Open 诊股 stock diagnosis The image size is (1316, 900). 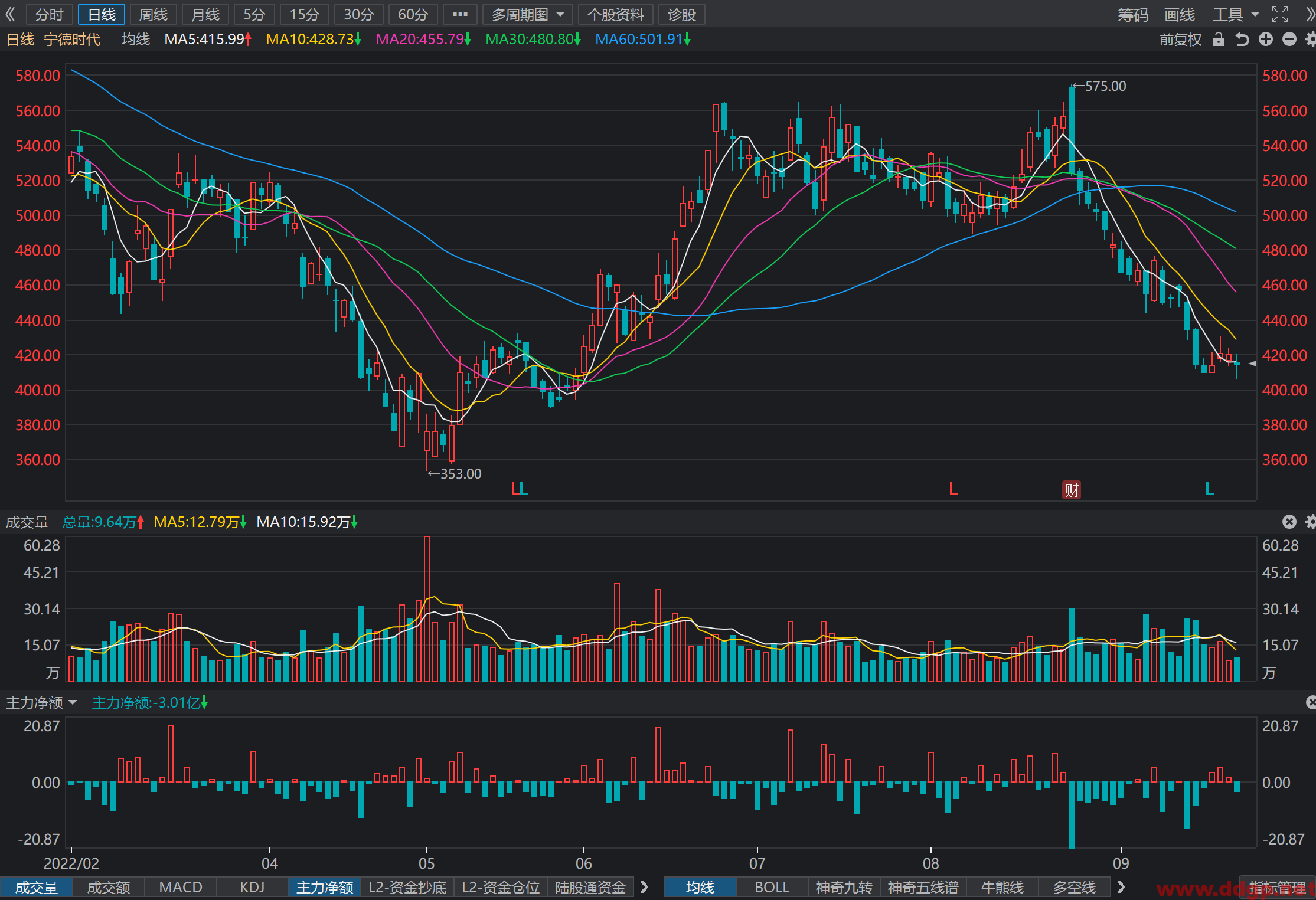click(x=682, y=14)
